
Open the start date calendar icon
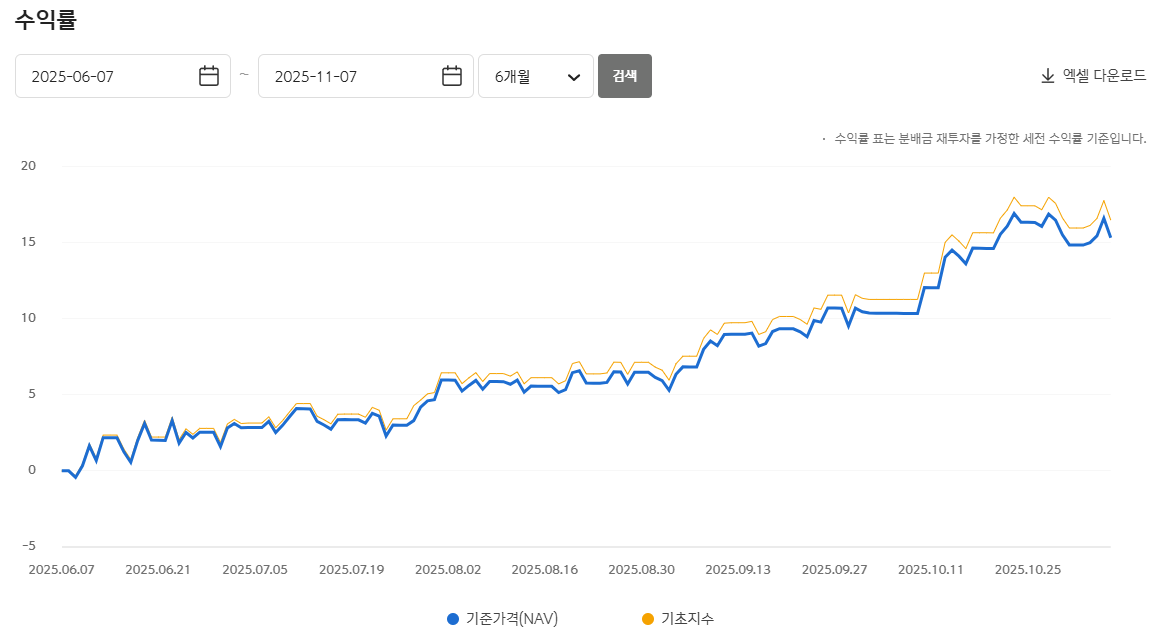pos(209,76)
